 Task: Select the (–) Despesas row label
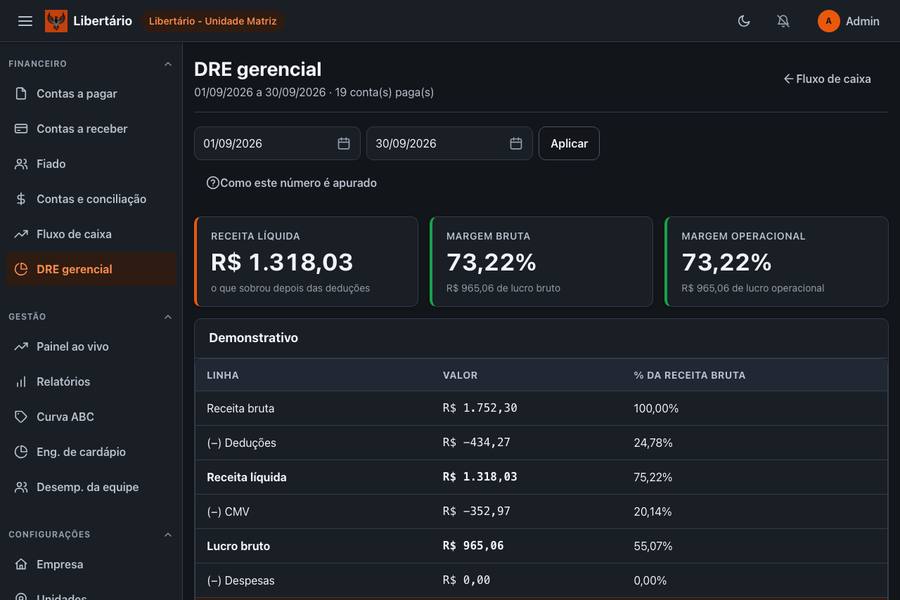point(240,580)
